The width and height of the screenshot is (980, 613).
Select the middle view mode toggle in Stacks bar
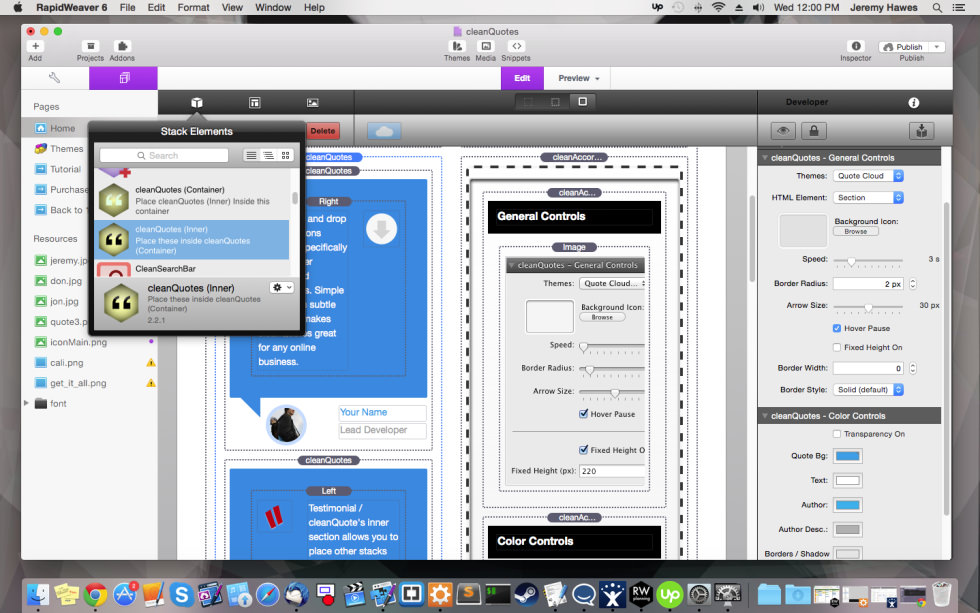point(555,102)
